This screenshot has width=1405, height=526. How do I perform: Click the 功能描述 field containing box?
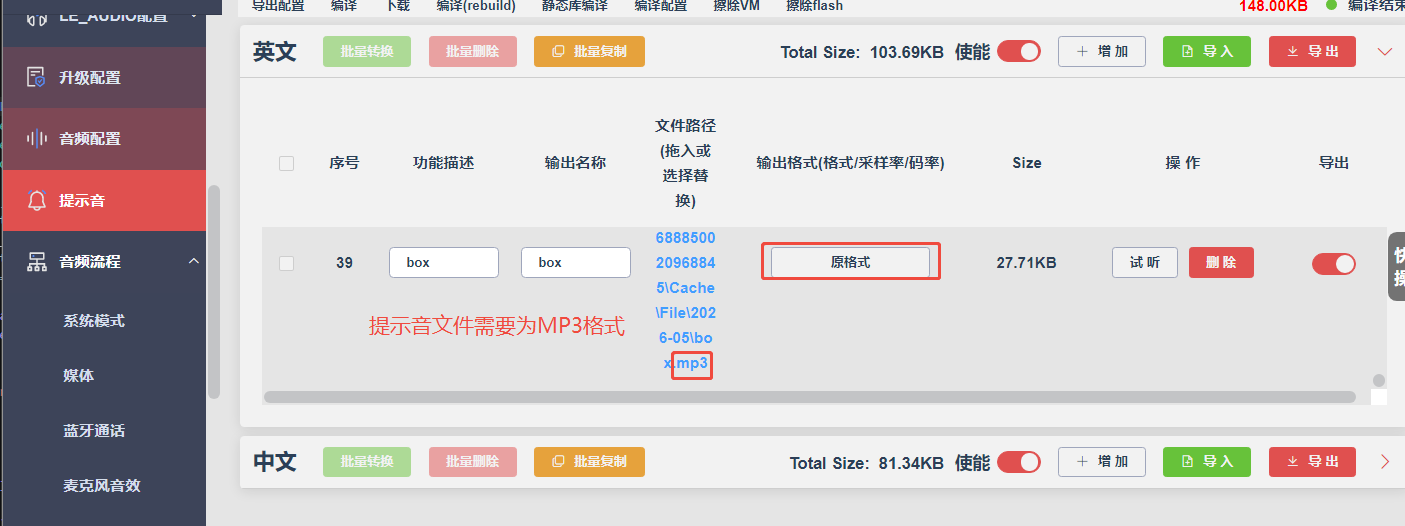coord(444,262)
